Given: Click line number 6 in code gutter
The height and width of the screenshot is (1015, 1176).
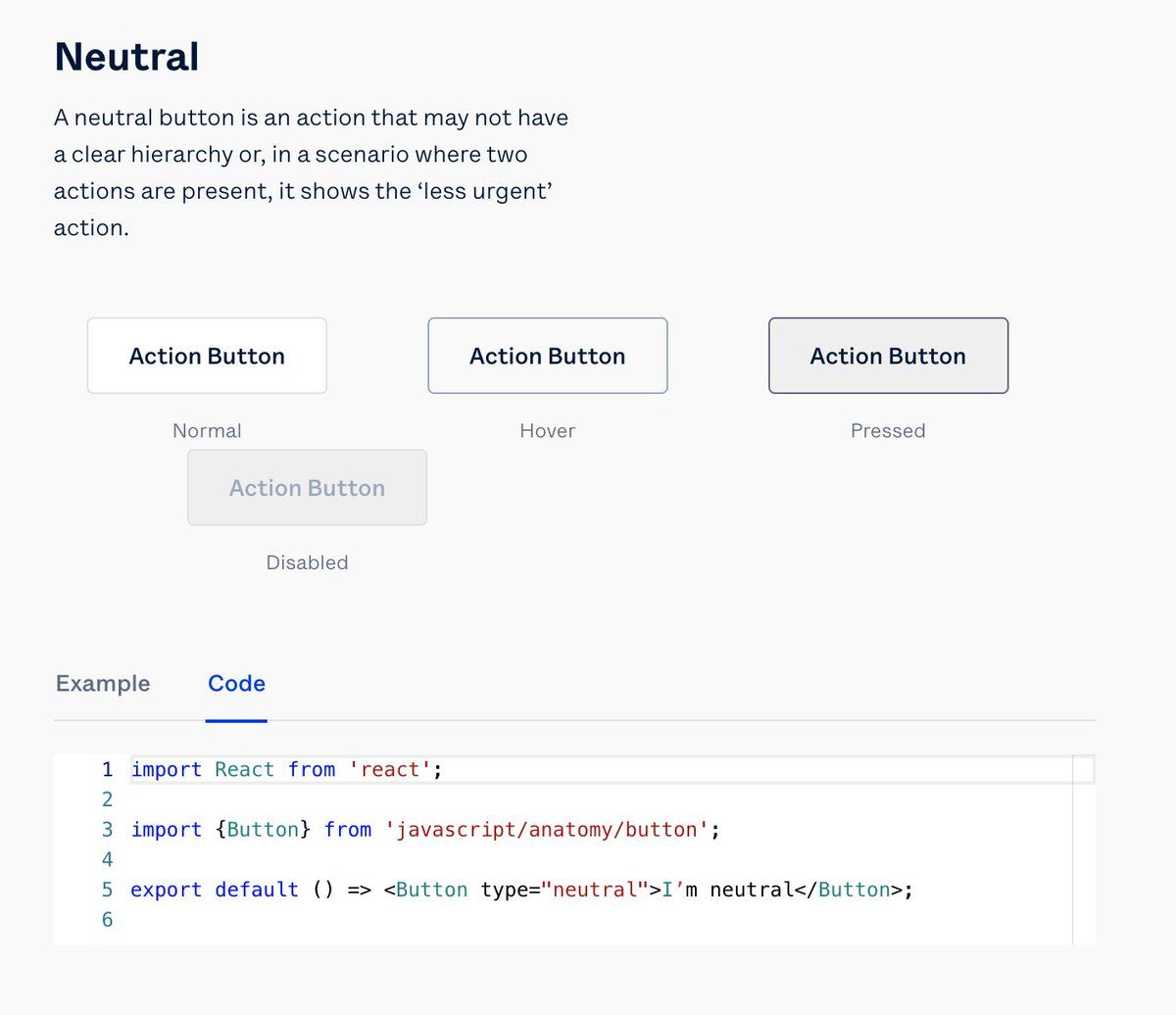Looking at the screenshot, I should (107, 920).
